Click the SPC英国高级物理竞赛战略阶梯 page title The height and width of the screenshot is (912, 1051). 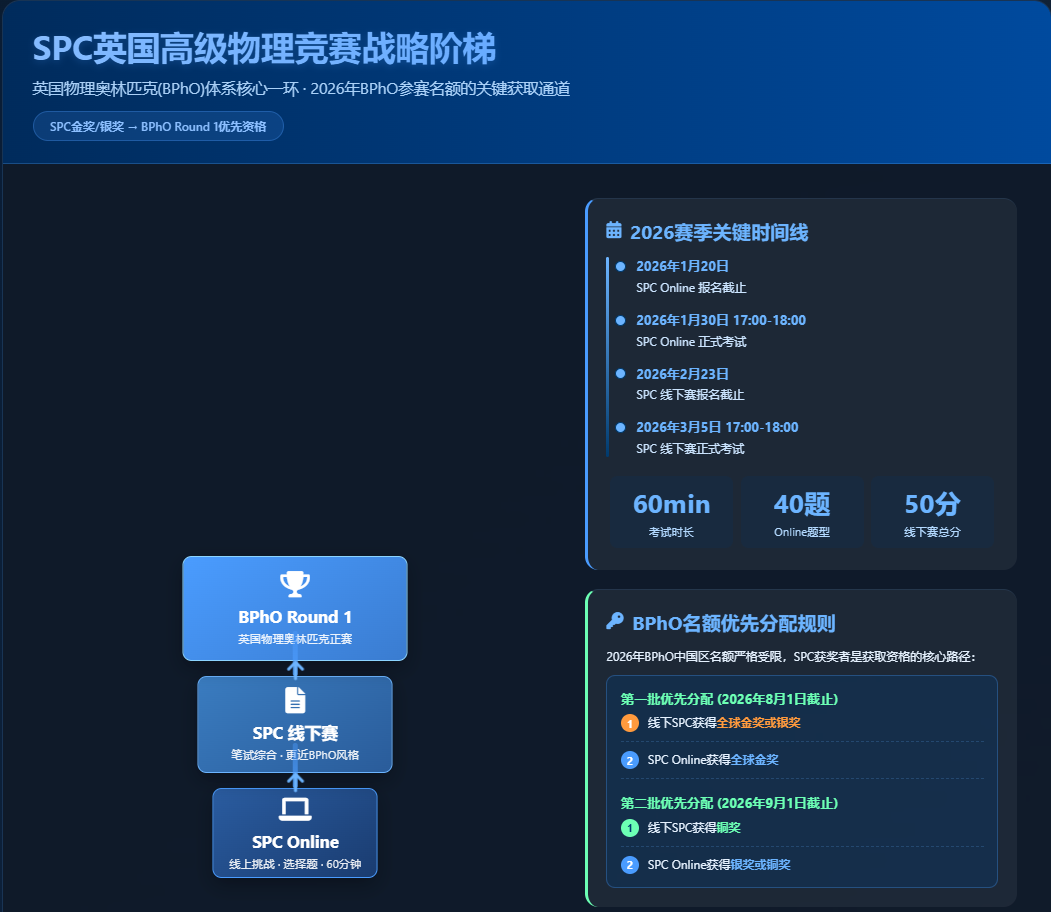click(x=264, y=49)
